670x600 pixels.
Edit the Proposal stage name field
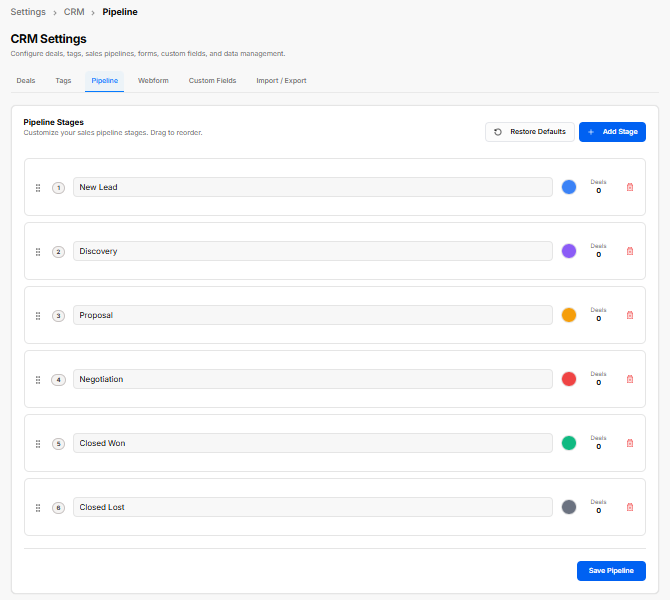click(x=313, y=315)
